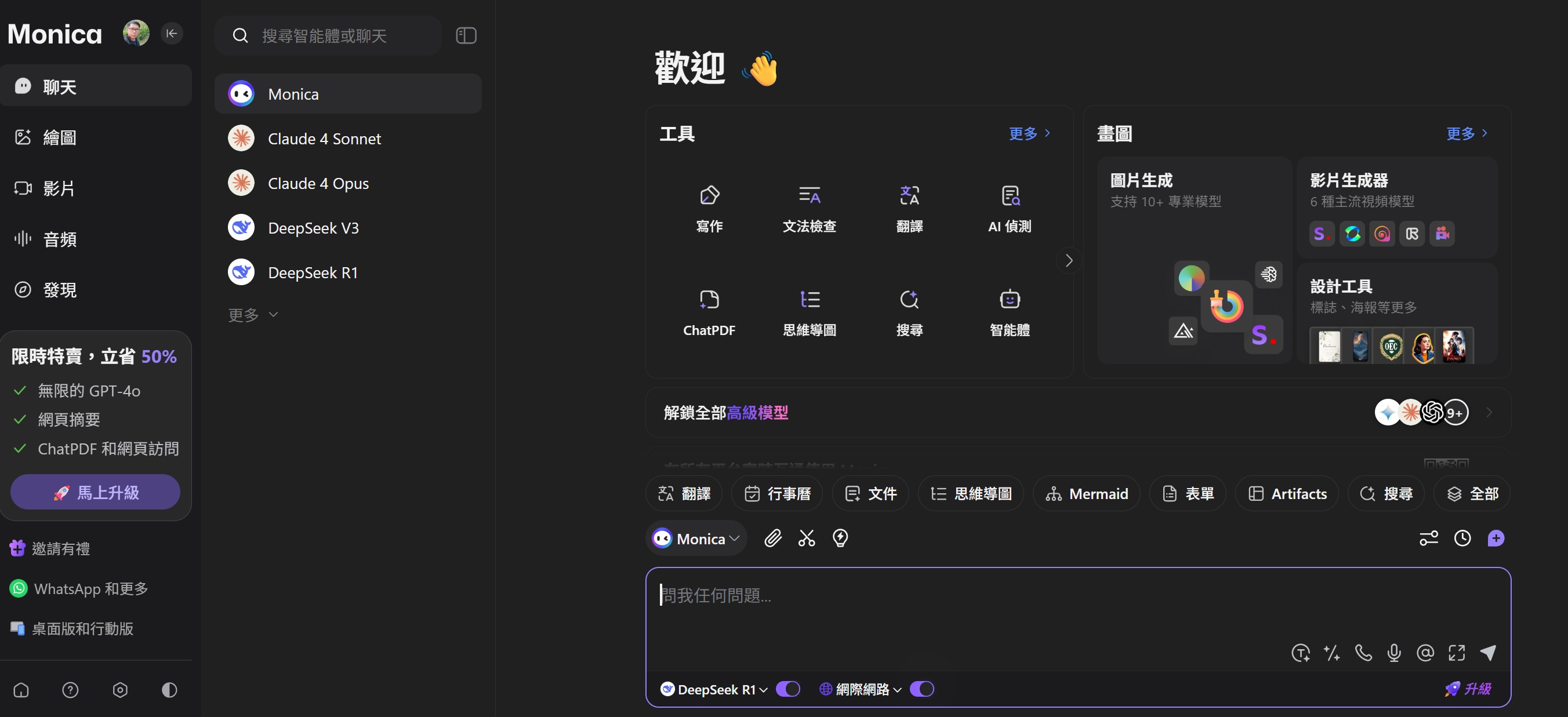Select the 全部 all skills chip

[x=1471, y=493]
